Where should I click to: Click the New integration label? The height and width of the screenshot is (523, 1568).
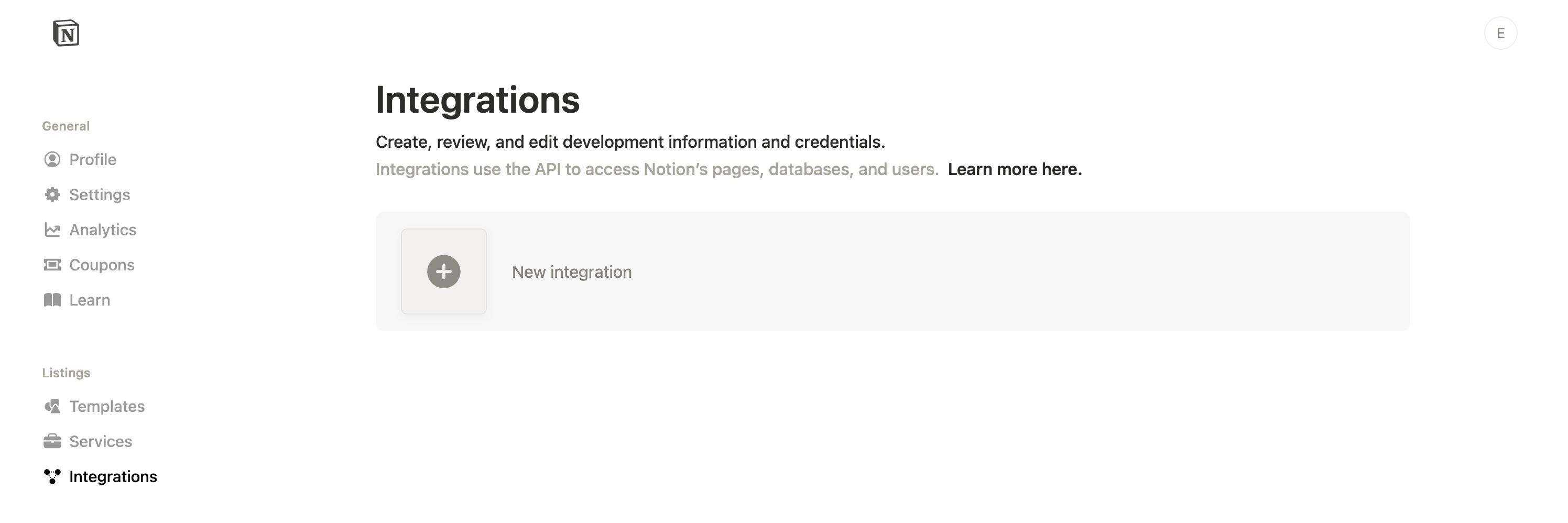click(x=571, y=272)
